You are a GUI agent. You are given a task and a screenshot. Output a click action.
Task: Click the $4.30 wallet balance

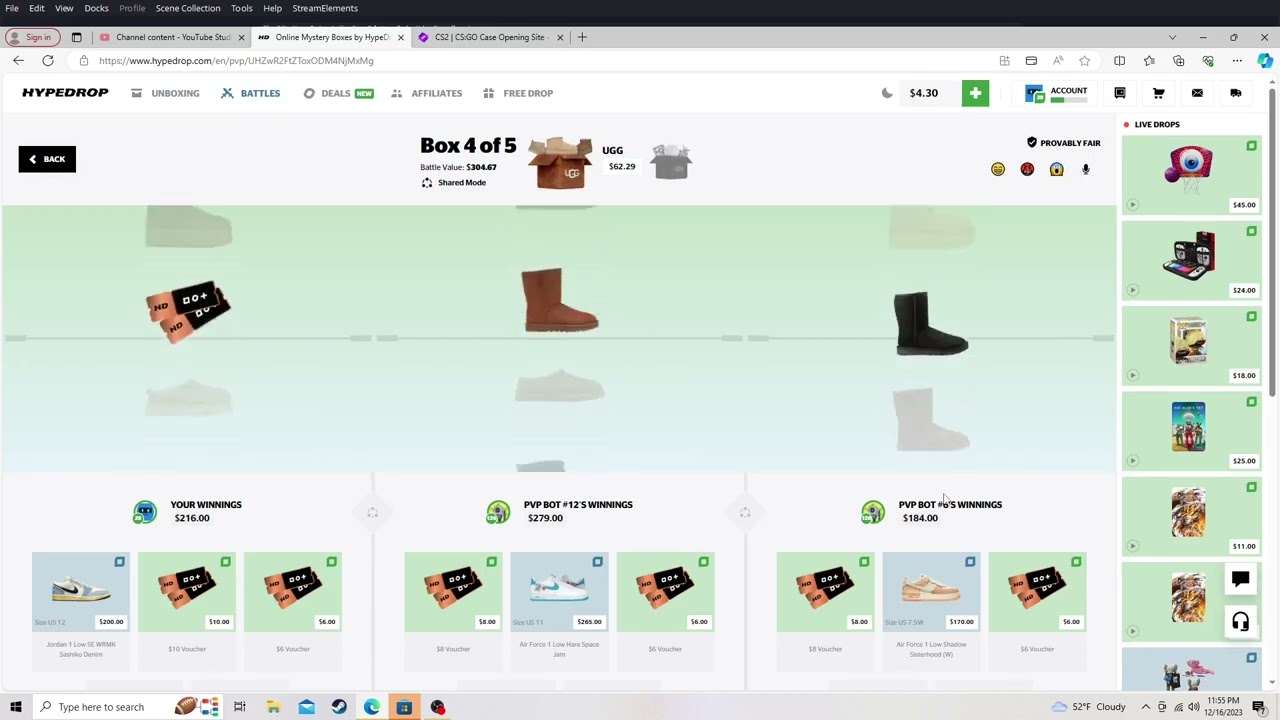[x=923, y=93]
